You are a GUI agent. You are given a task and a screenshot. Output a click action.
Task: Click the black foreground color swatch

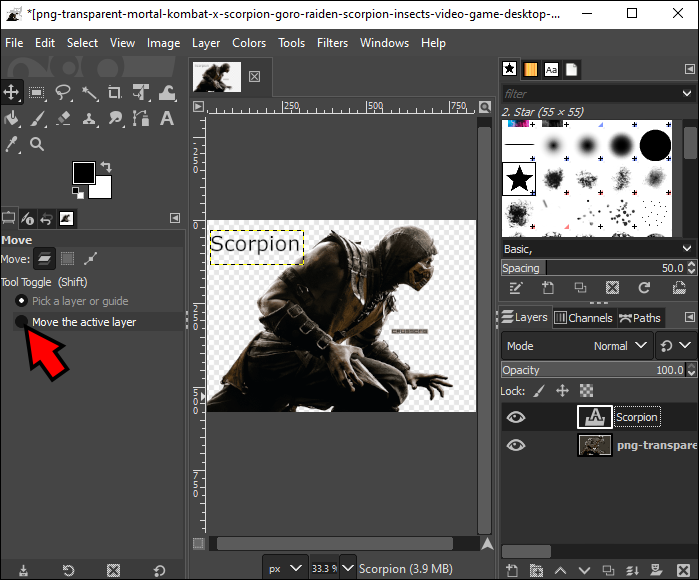[84, 173]
